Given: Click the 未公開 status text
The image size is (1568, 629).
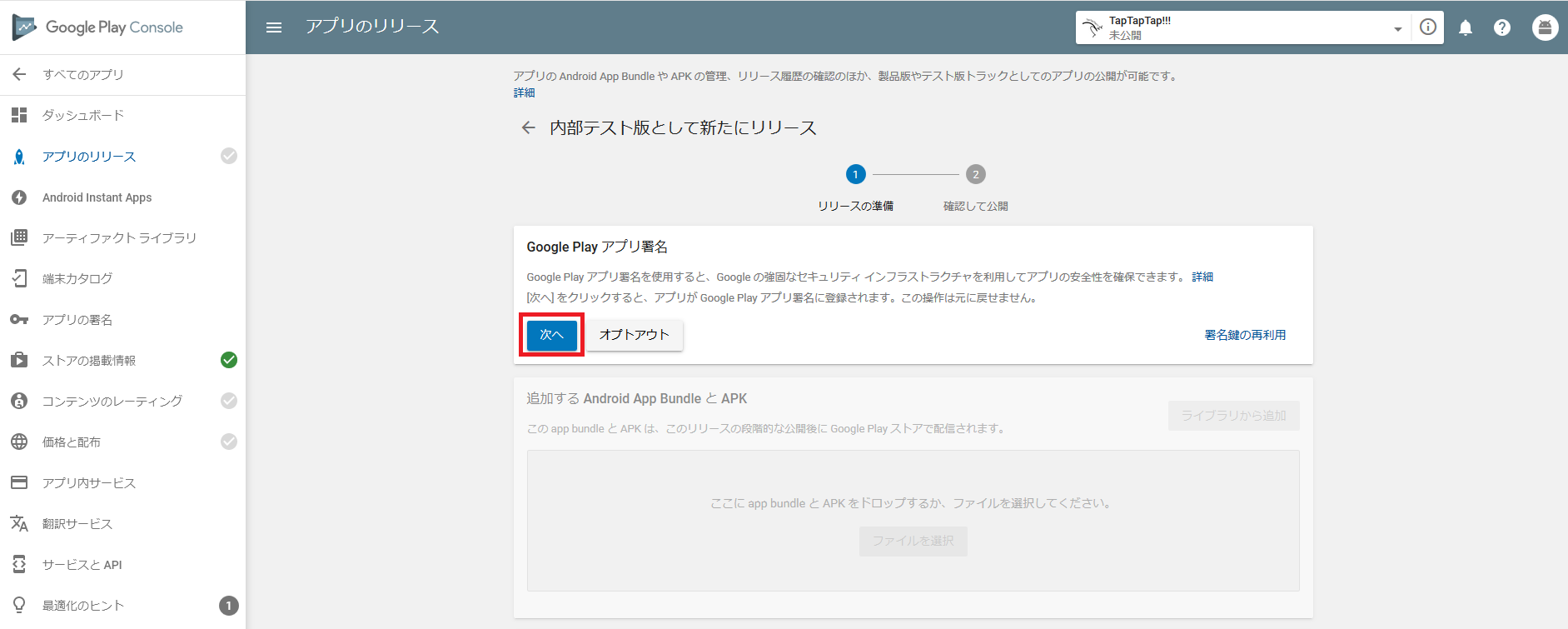Looking at the screenshot, I should (x=1125, y=36).
